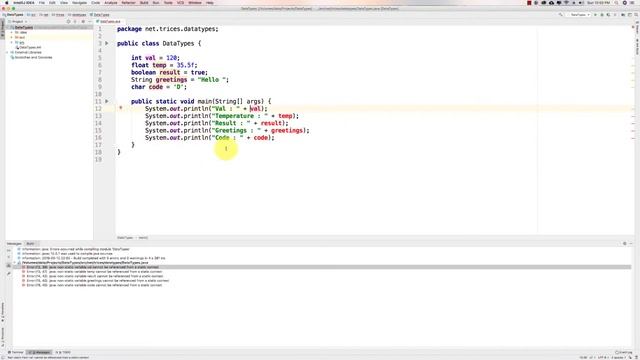Select DataTypes.iml in the project tree
The width and height of the screenshot is (640, 360).
click(30, 47)
